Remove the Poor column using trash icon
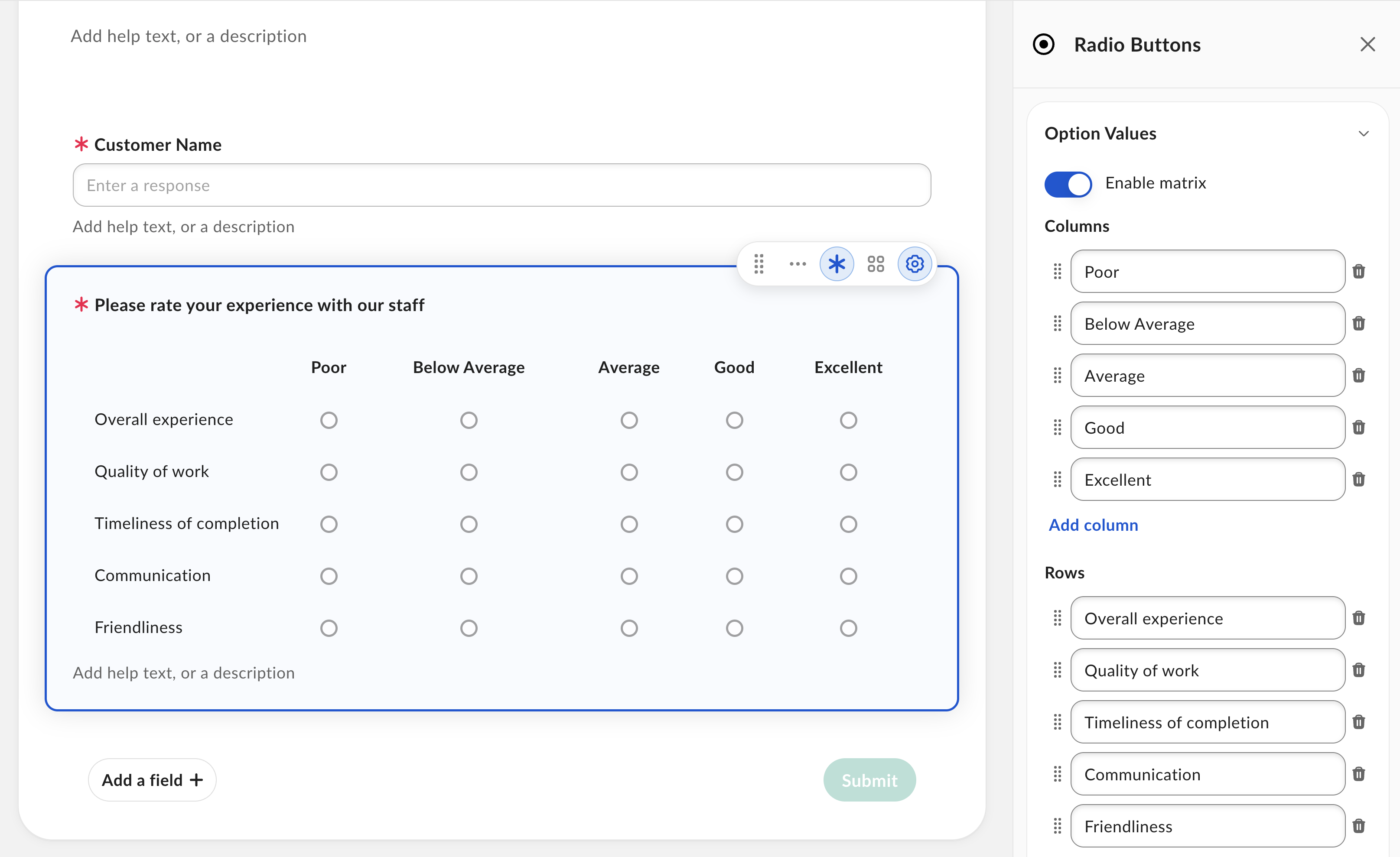The image size is (1400, 857). point(1358,272)
